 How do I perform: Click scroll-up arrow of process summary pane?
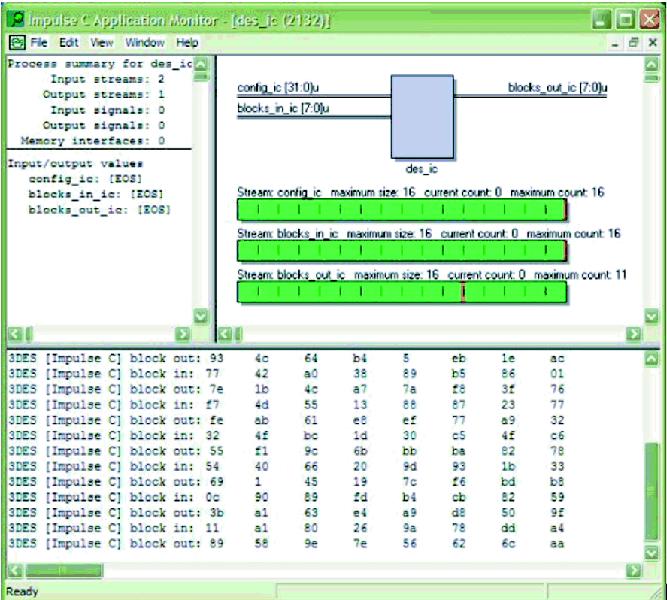(199, 65)
